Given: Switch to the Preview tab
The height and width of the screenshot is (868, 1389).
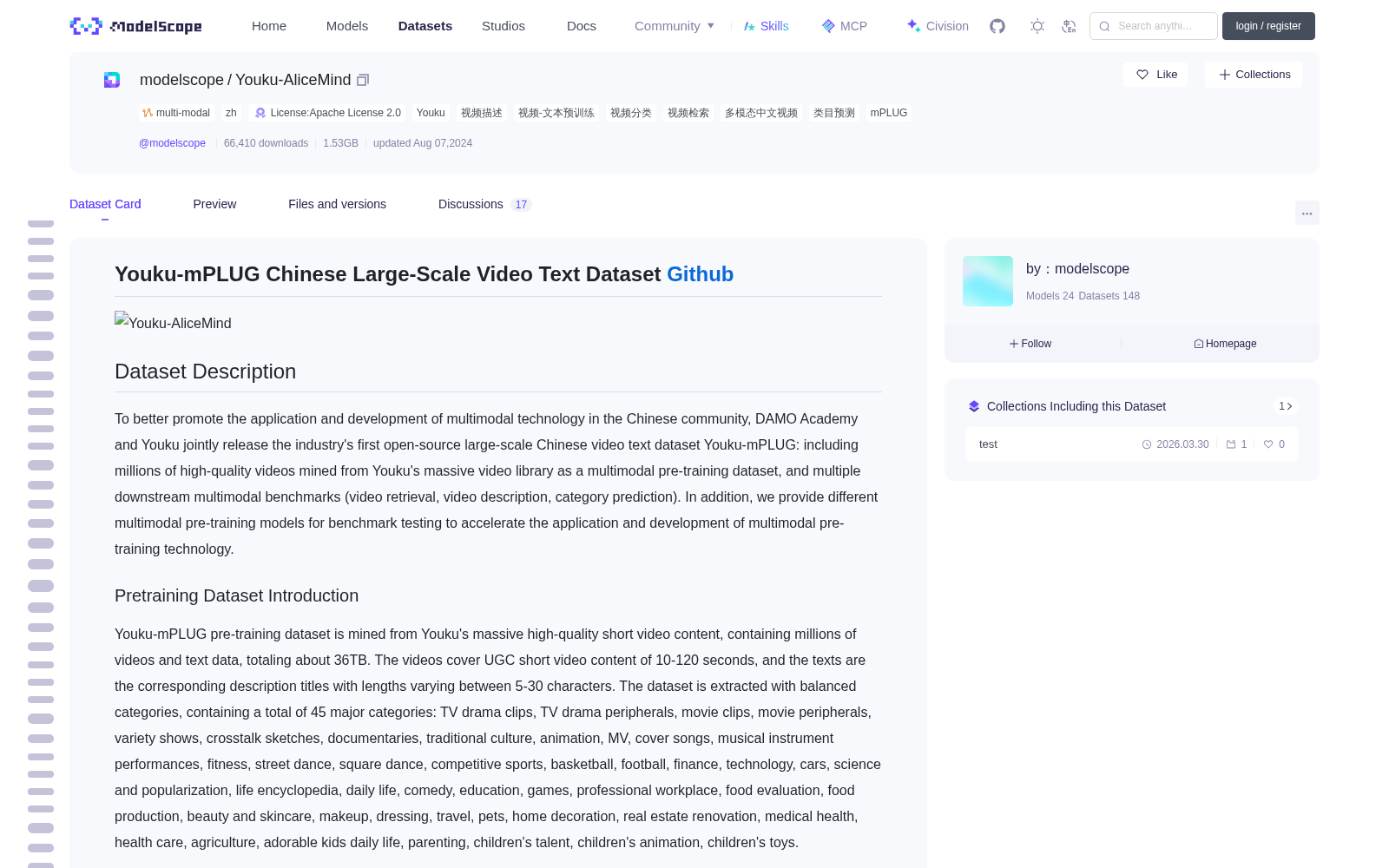Looking at the screenshot, I should coord(214,204).
